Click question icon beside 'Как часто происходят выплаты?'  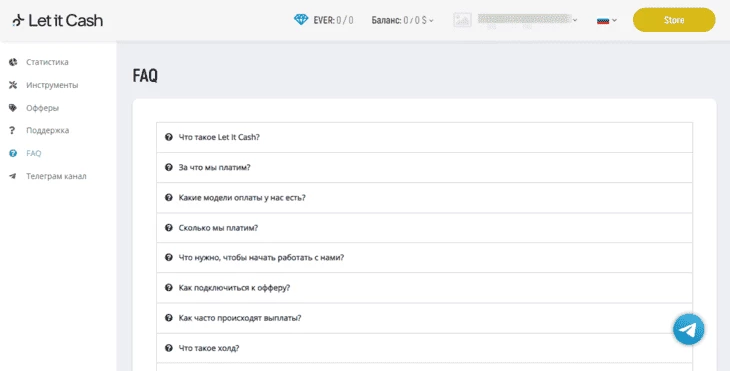[x=169, y=318]
